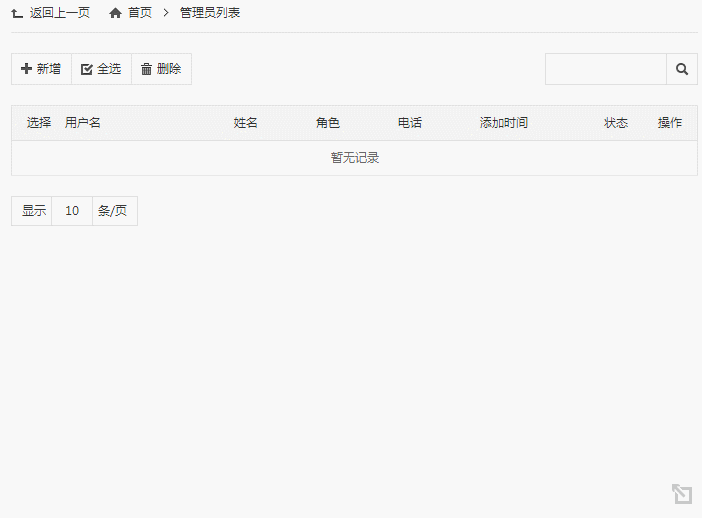This screenshot has height=518, width=702.
Task: Click the 角色 column header
Action: click(328, 123)
